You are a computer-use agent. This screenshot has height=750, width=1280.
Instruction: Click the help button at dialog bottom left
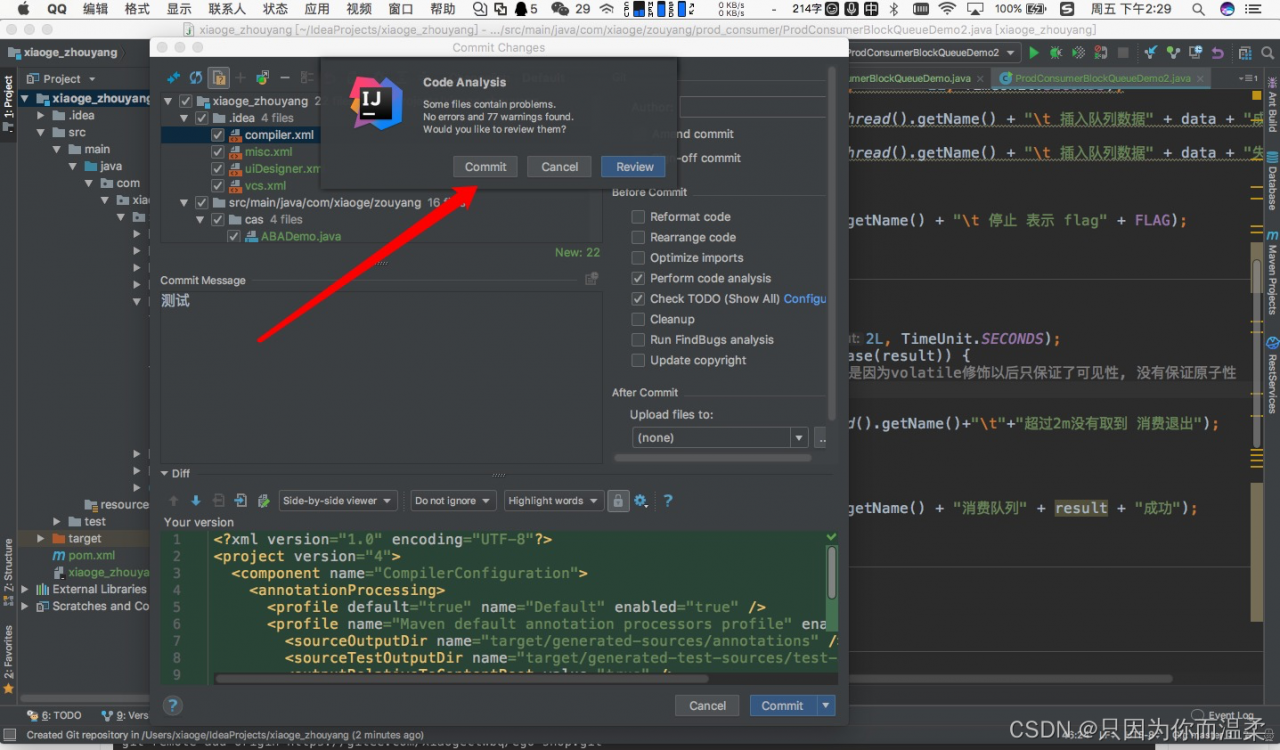pos(173,705)
